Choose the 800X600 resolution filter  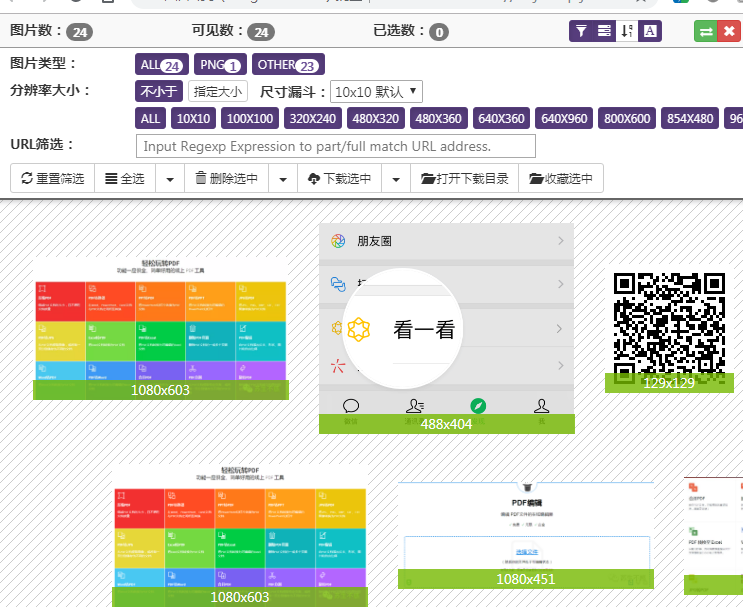coord(627,118)
